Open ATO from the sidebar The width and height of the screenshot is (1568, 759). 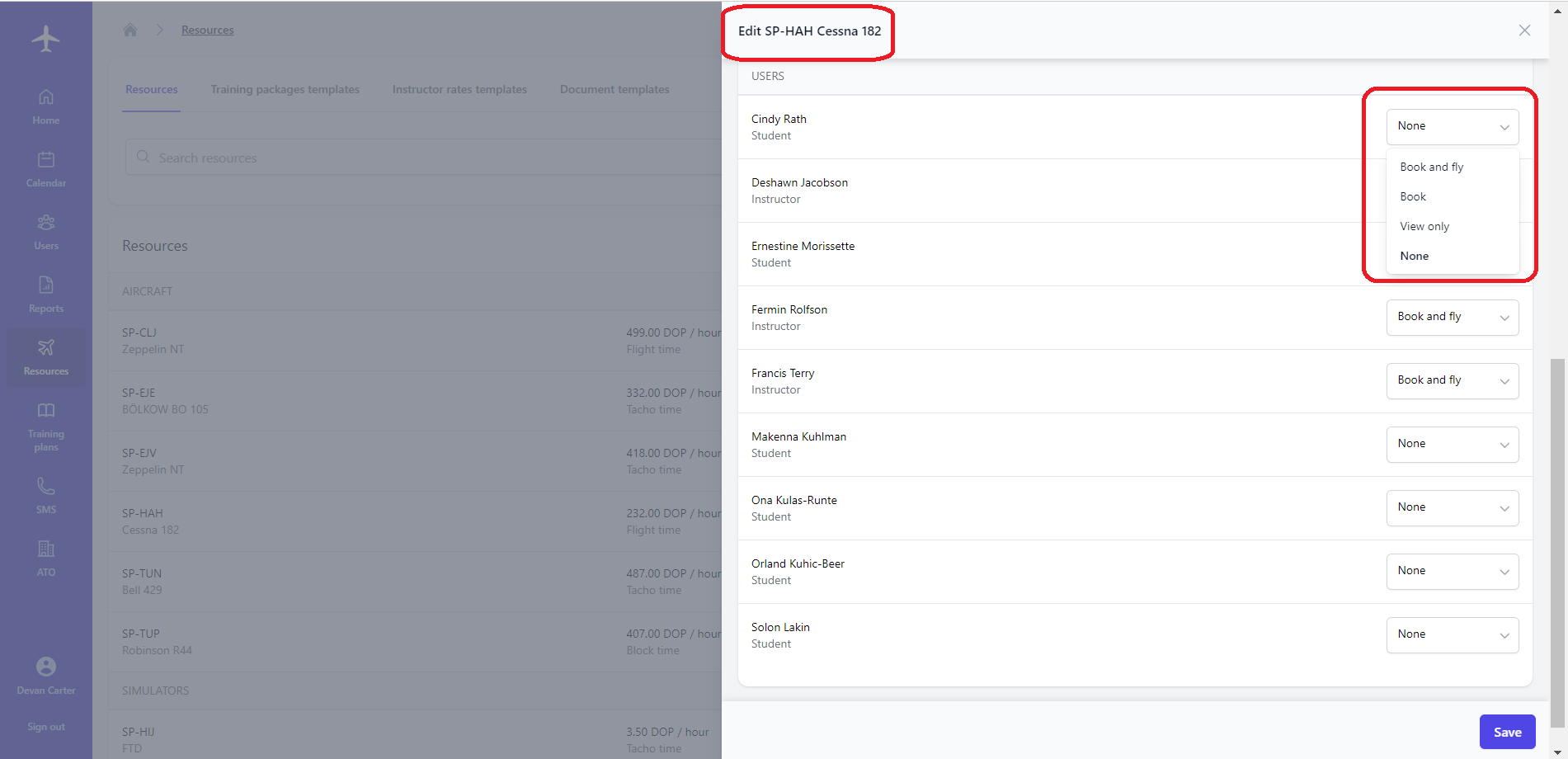tap(46, 559)
